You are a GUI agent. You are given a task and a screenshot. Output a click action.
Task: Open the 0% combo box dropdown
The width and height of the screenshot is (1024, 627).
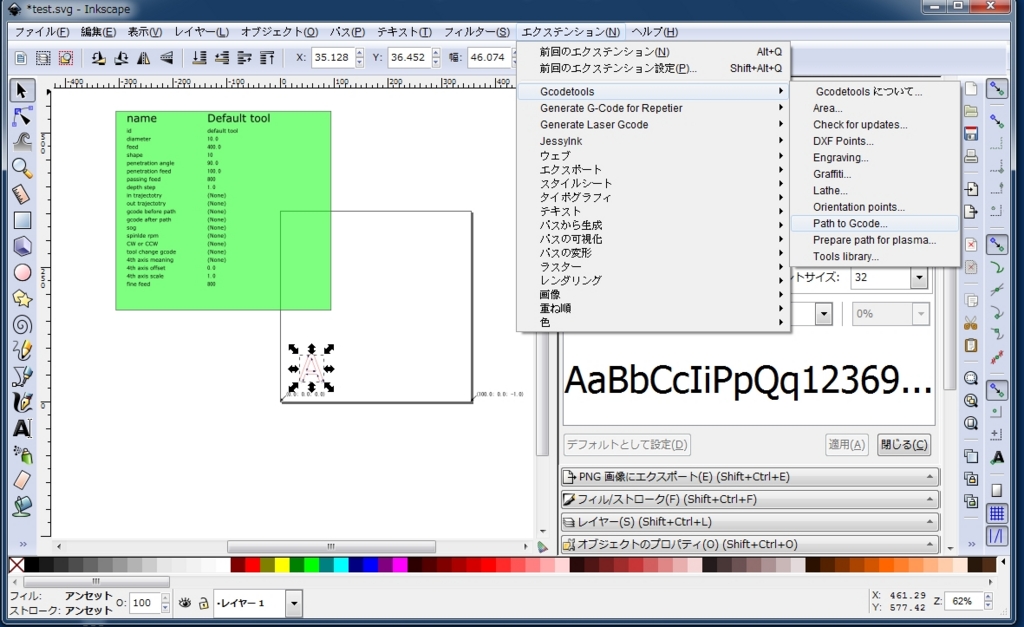coord(920,314)
